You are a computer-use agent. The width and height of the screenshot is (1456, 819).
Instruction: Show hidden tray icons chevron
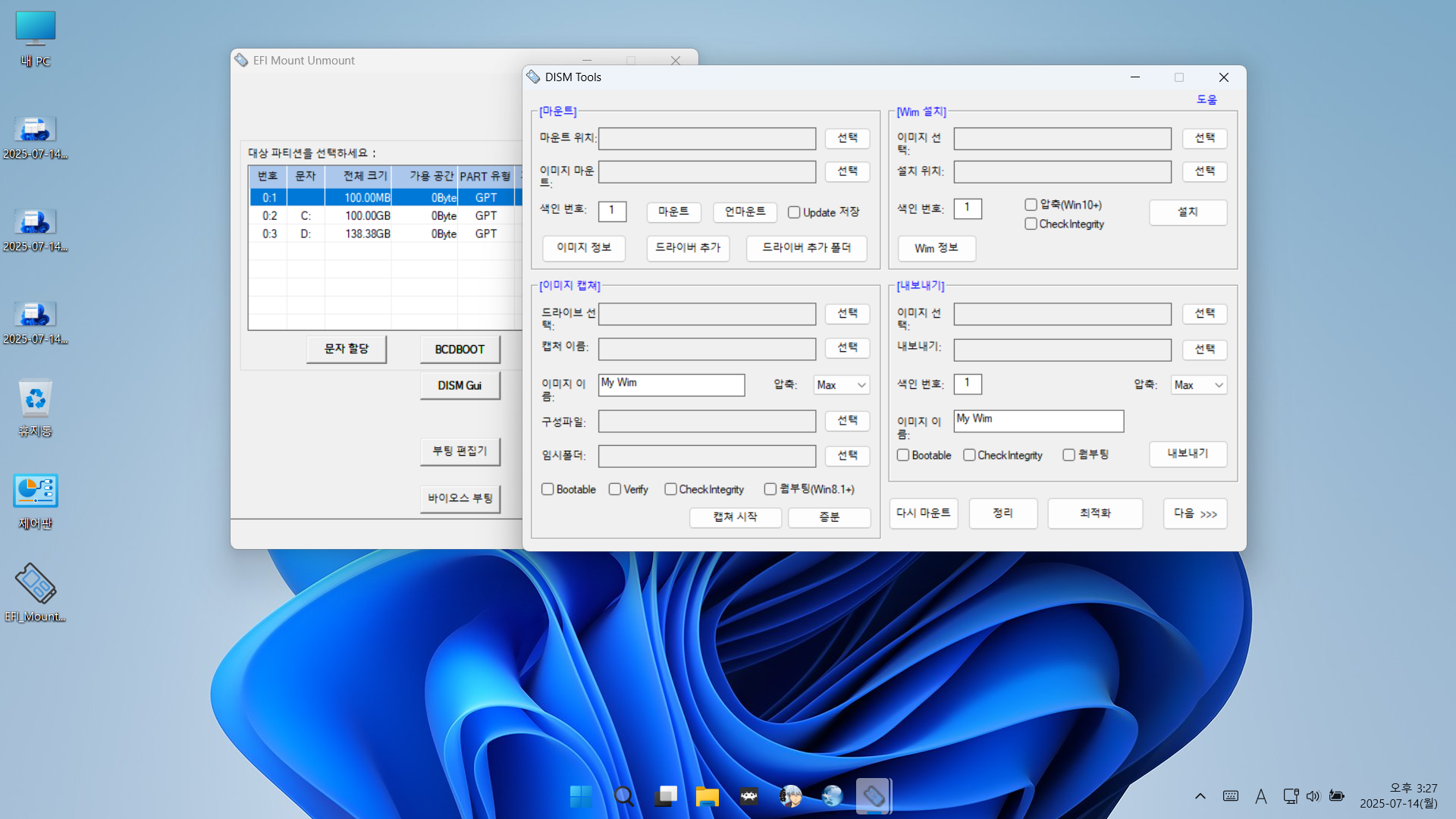(x=1200, y=796)
